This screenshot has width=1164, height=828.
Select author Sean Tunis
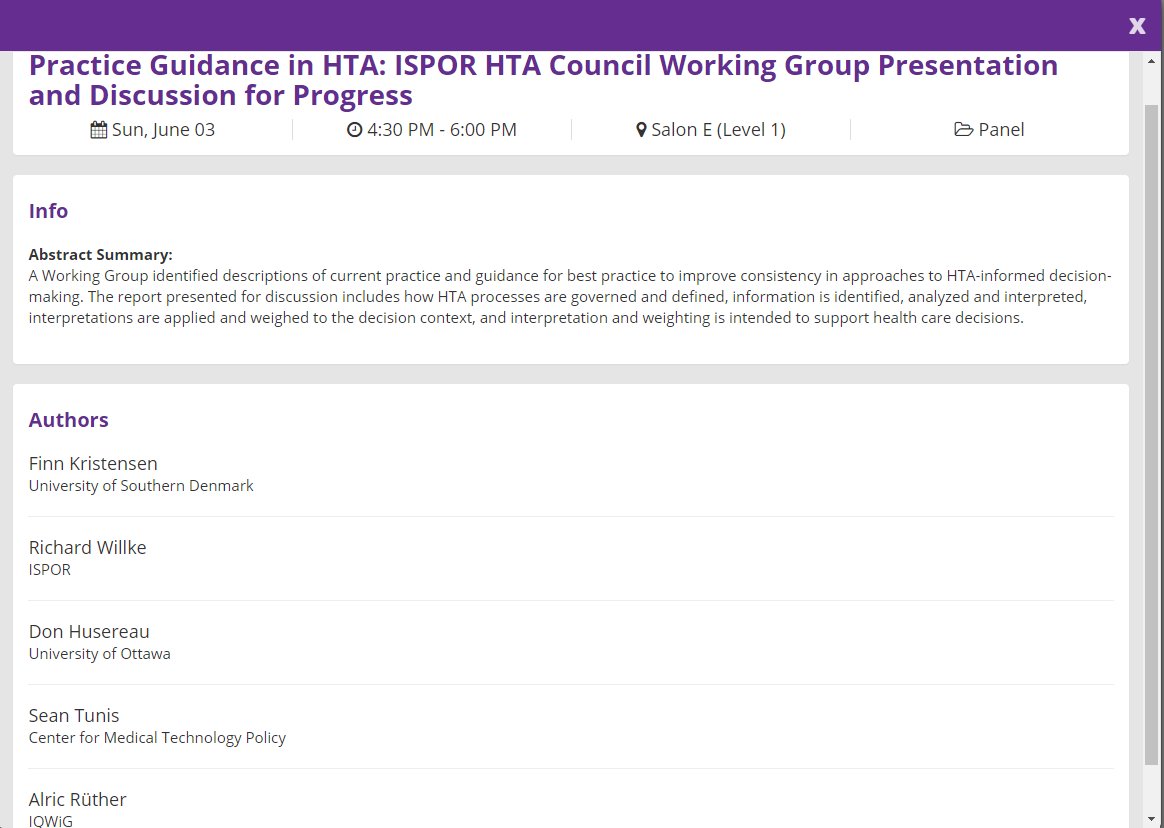(73, 715)
